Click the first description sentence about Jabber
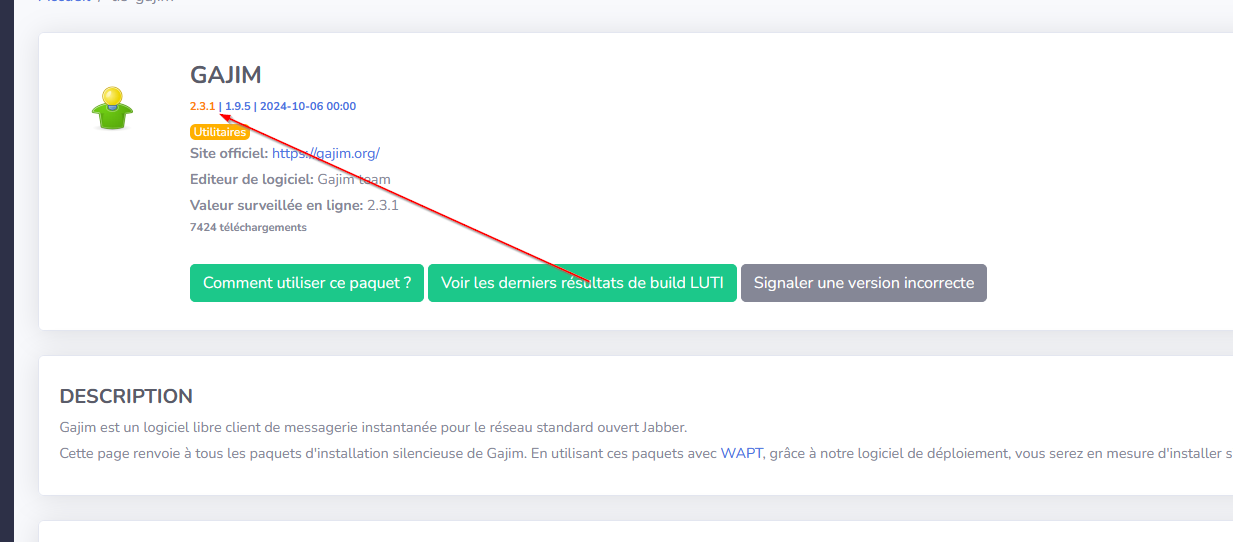The height and width of the screenshot is (542, 1233). 374,427
